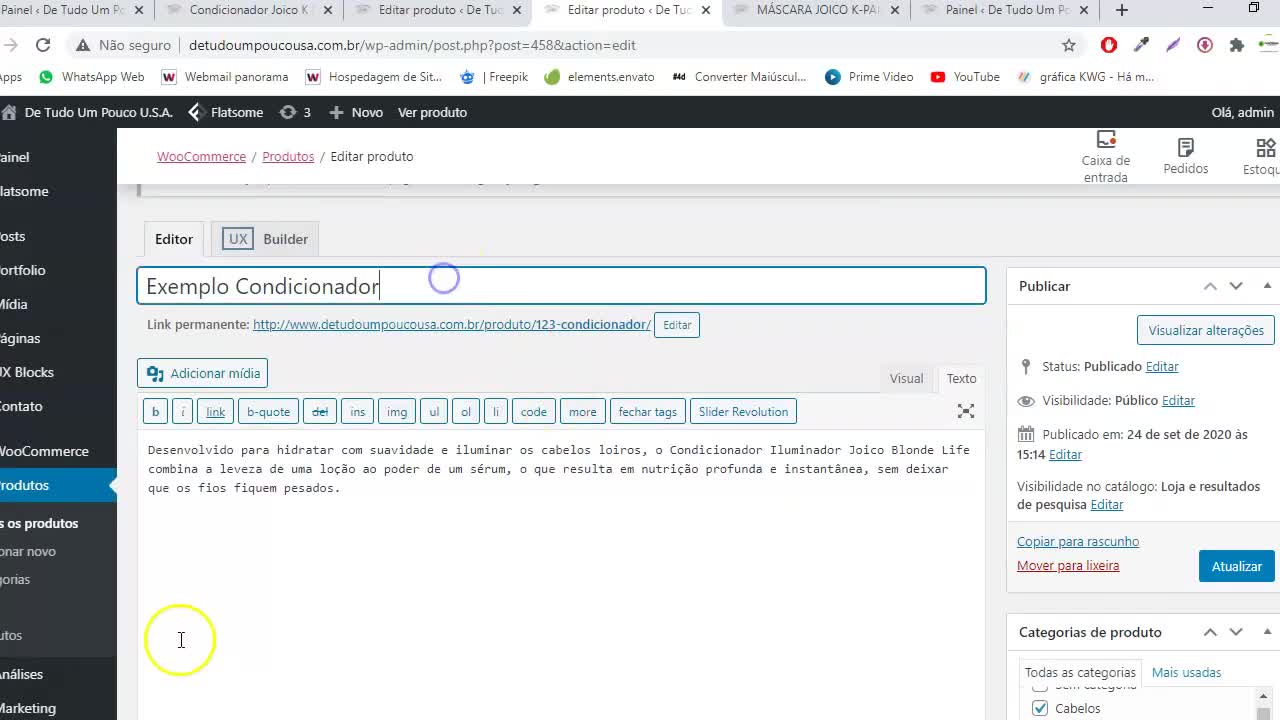1280x720 pixels.
Task: Switch to Texto editor tab
Action: point(961,378)
